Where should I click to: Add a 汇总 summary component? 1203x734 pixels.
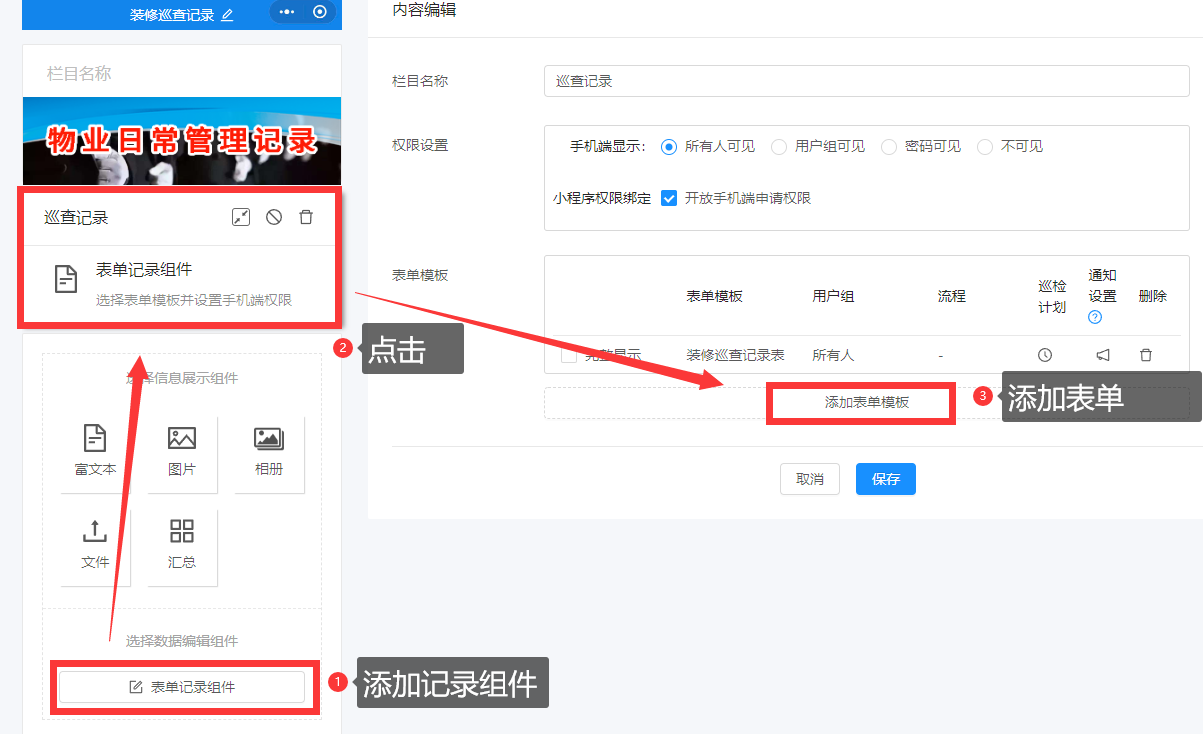point(182,544)
